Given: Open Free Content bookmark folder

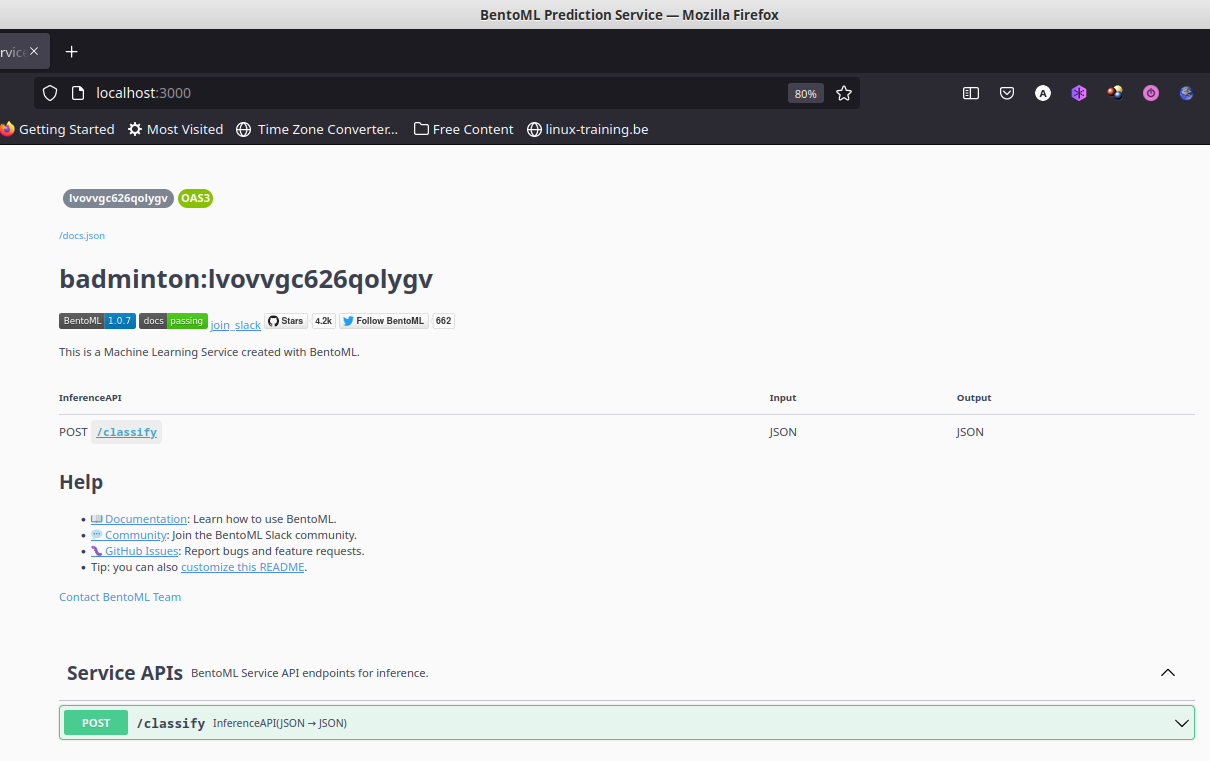Looking at the screenshot, I should tap(463, 129).
